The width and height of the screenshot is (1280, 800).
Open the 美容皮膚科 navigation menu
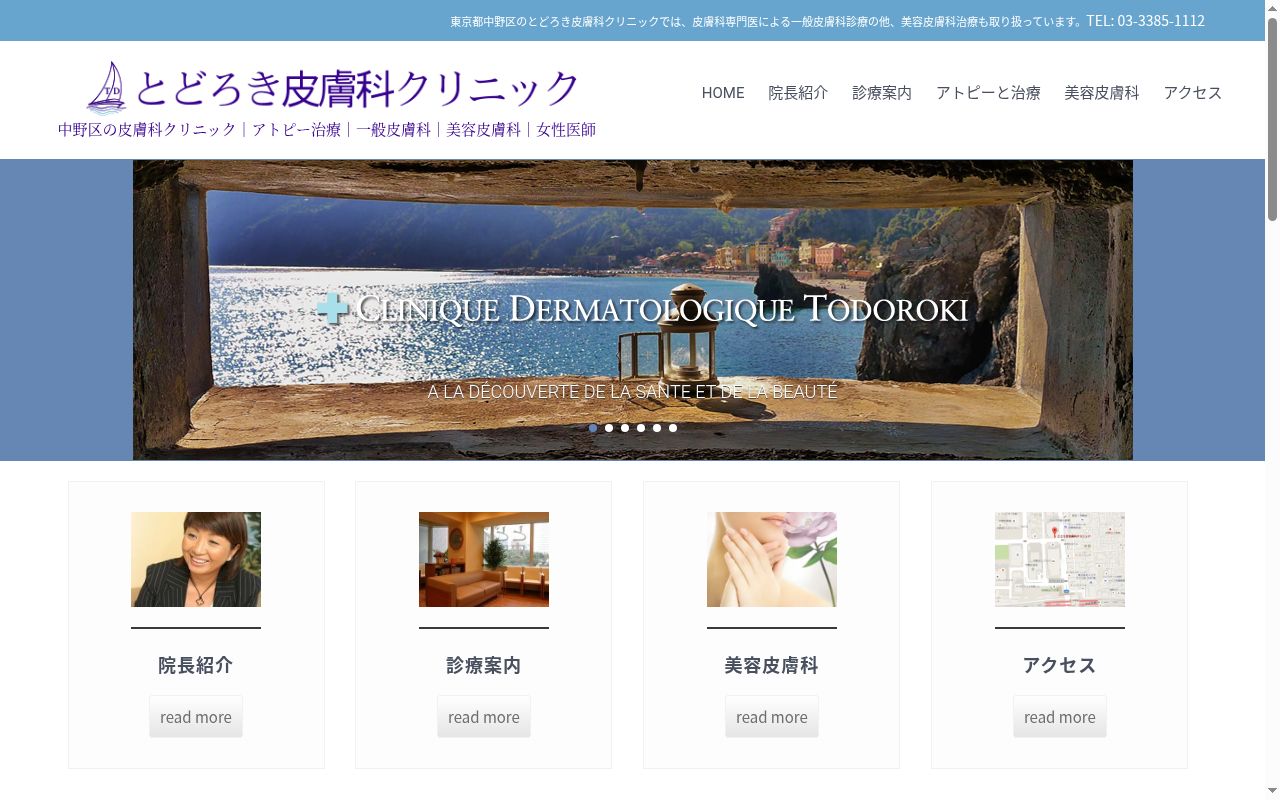click(x=1102, y=92)
